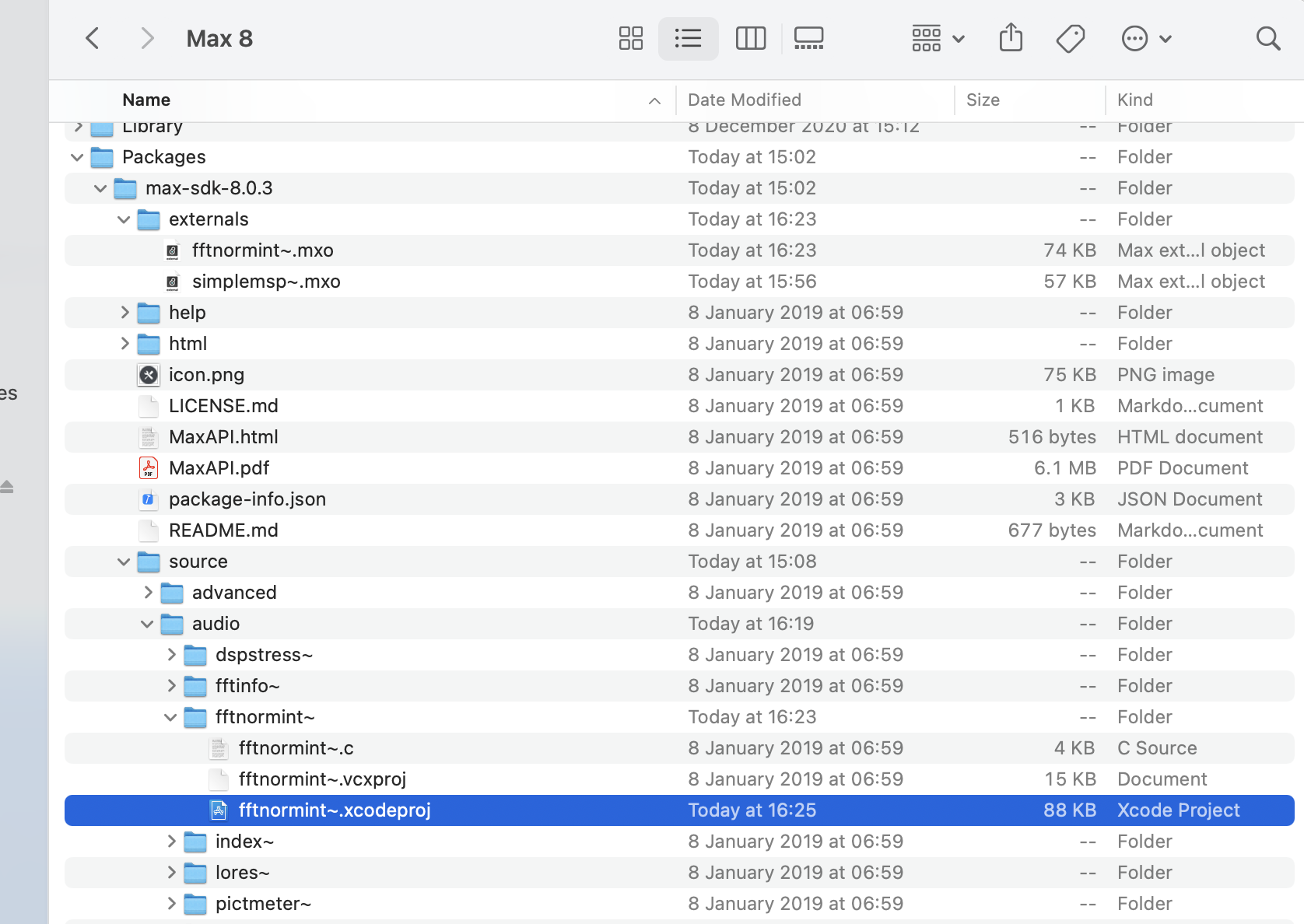Open the Tags editor icon
This screenshot has width=1304, height=924.
(1071, 38)
